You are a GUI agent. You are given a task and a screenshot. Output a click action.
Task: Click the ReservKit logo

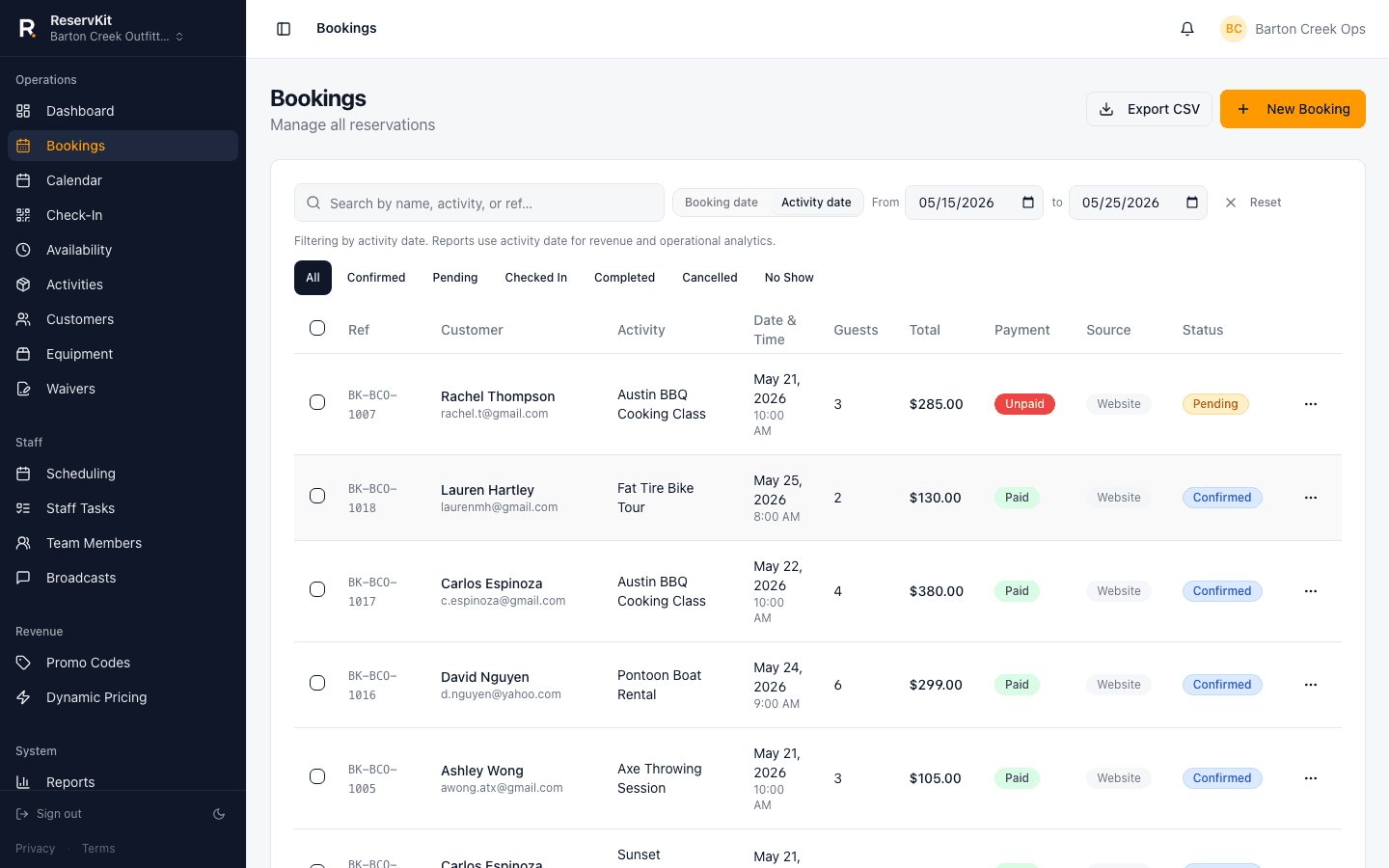pos(28,28)
